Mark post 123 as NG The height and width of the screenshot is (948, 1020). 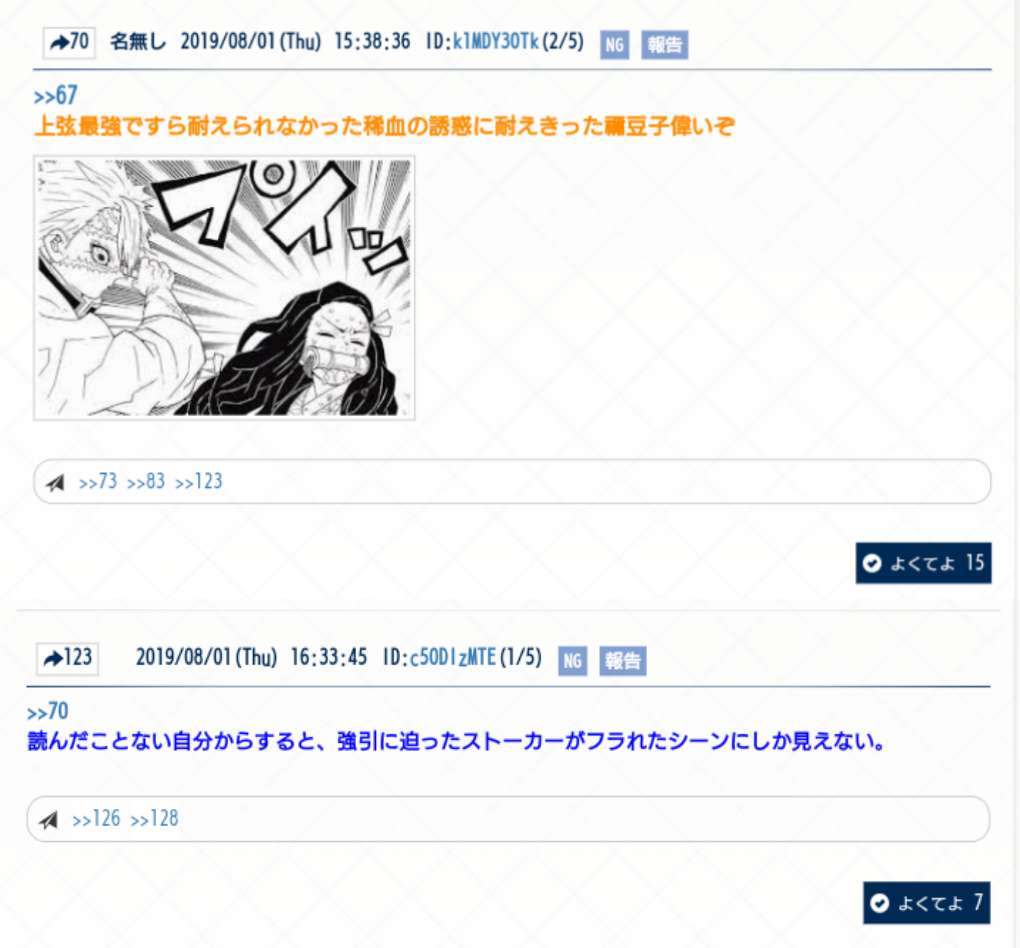point(572,661)
